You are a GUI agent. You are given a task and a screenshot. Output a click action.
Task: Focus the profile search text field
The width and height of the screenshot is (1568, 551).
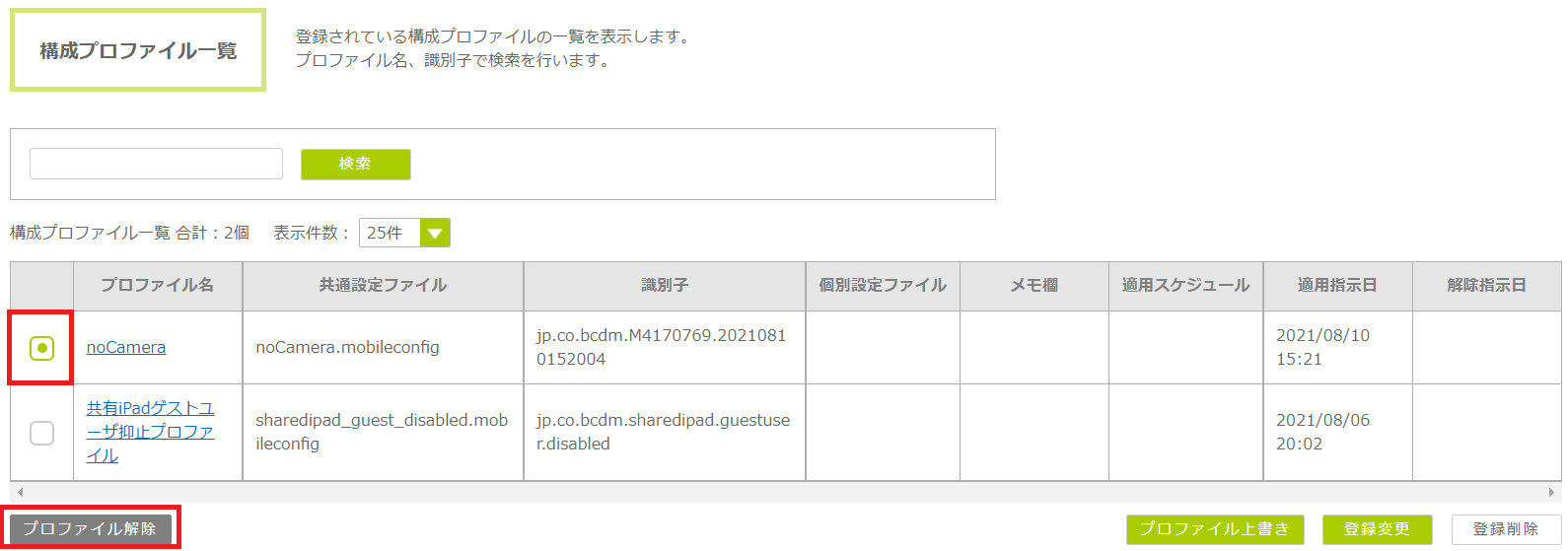(x=156, y=164)
